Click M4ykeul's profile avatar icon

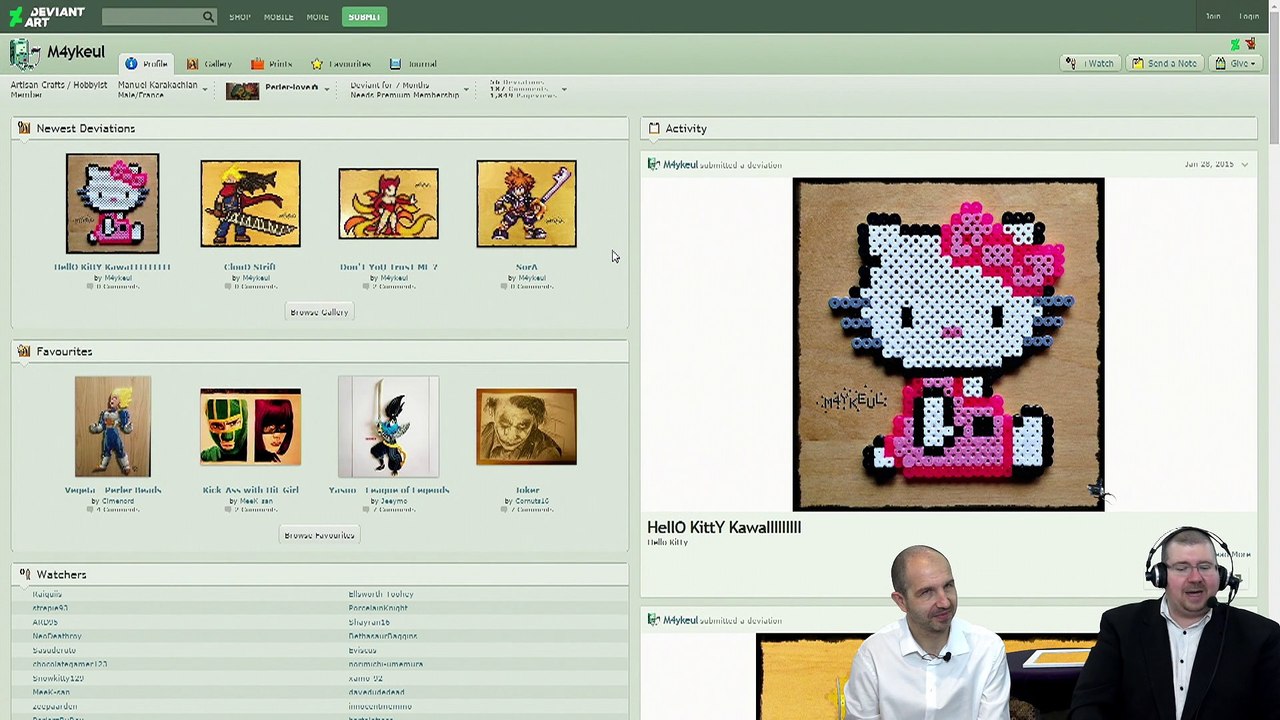click(x=25, y=54)
